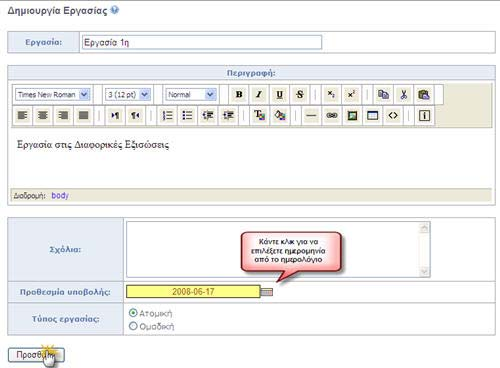Align text to the left

tap(22, 115)
